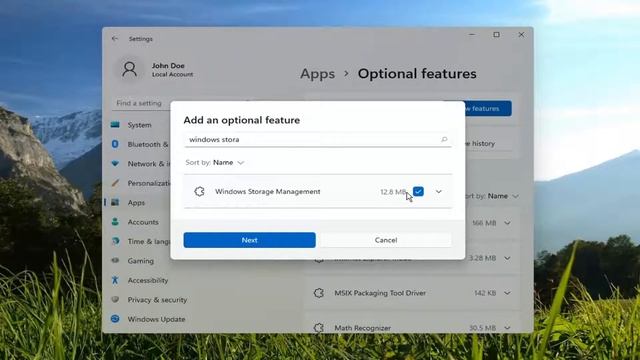Click the Windows Update sync icon

[115, 319]
